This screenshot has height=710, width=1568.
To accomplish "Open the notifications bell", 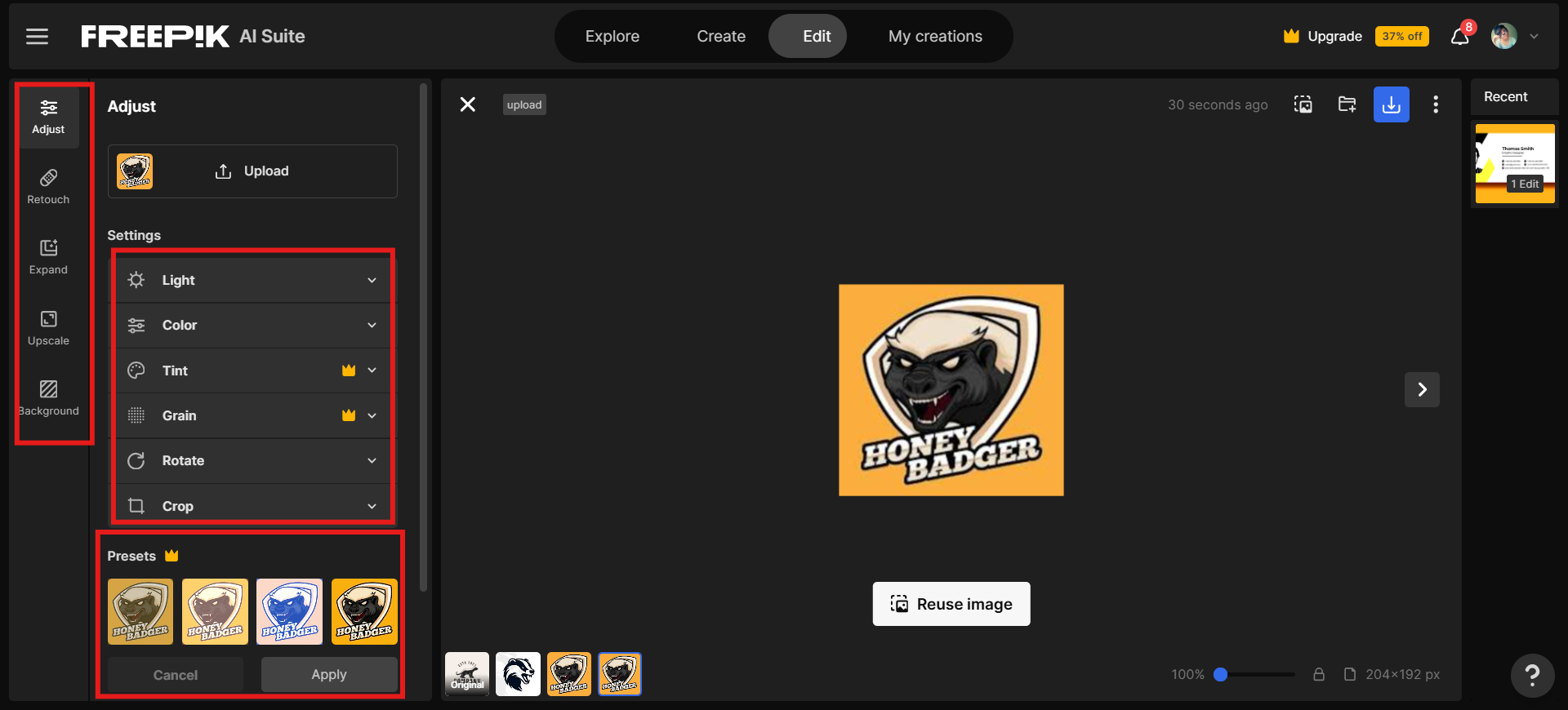I will point(1459,37).
